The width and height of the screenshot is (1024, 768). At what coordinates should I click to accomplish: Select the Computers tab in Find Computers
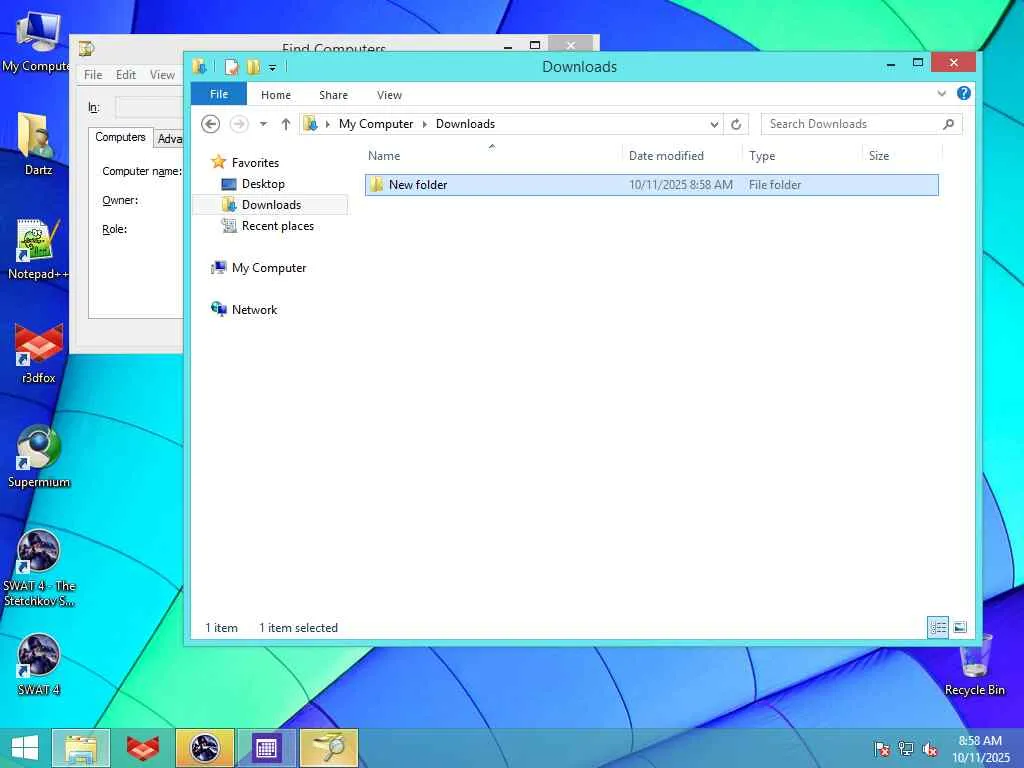coord(120,137)
